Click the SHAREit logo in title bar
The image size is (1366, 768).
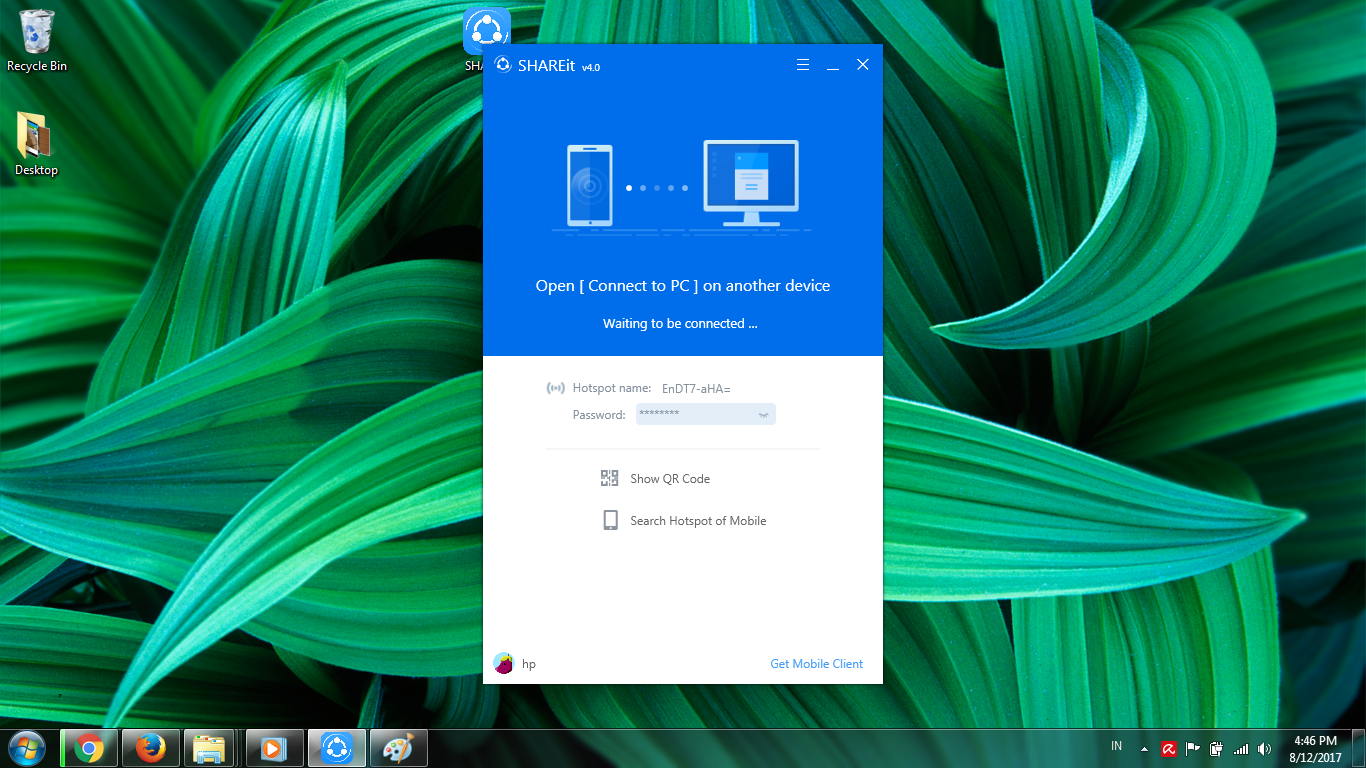point(503,66)
